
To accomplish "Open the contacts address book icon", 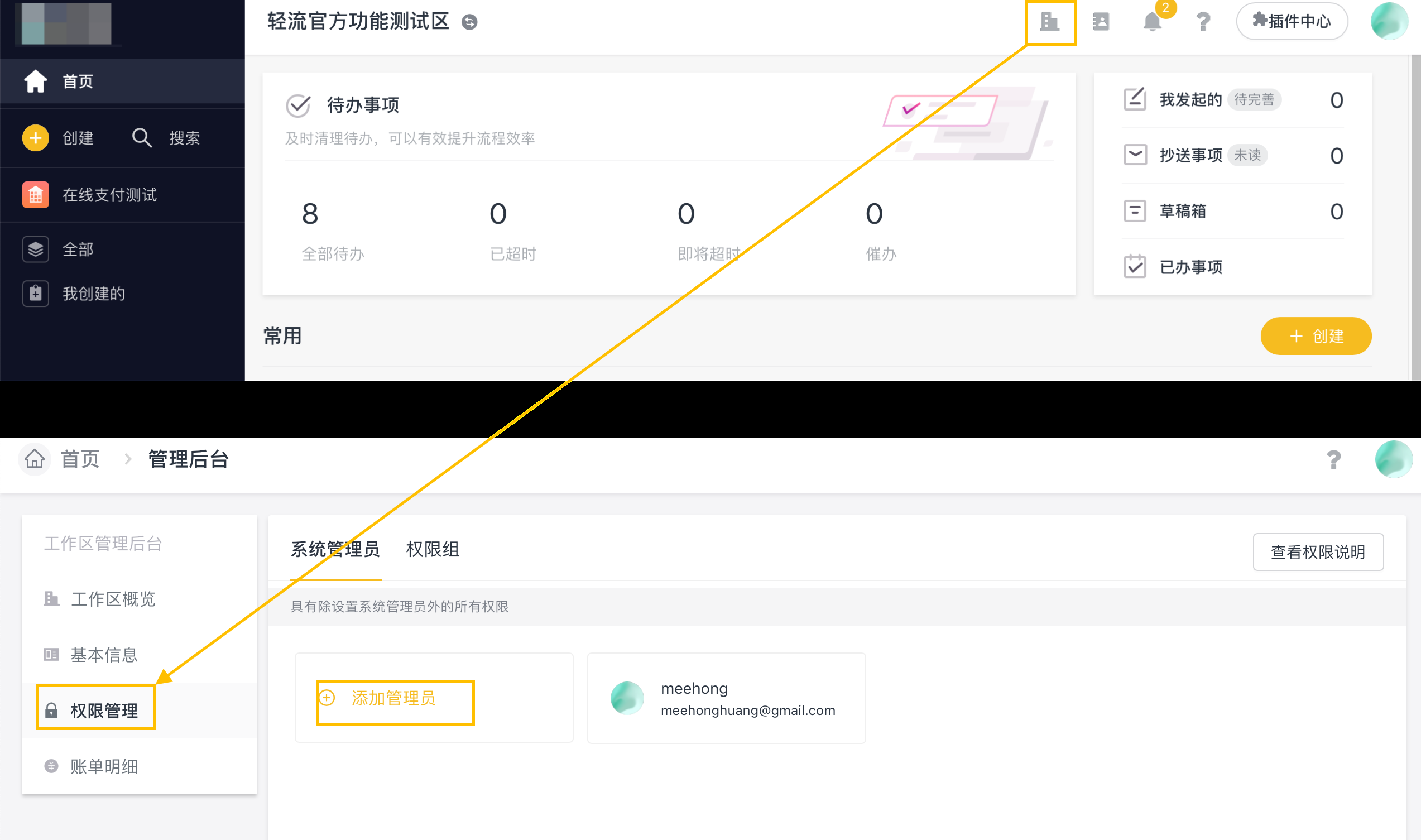I will [1101, 22].
